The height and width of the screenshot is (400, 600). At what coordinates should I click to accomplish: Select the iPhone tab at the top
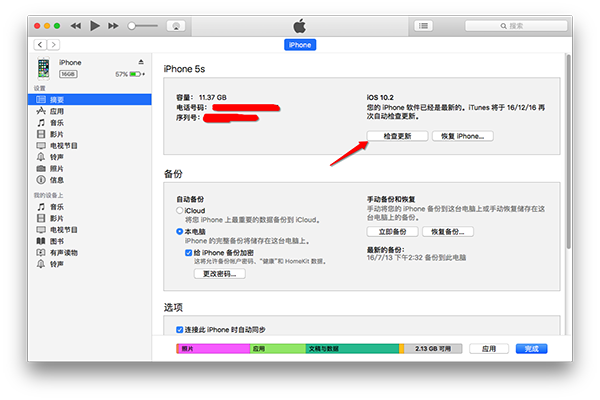coord(300,45)
